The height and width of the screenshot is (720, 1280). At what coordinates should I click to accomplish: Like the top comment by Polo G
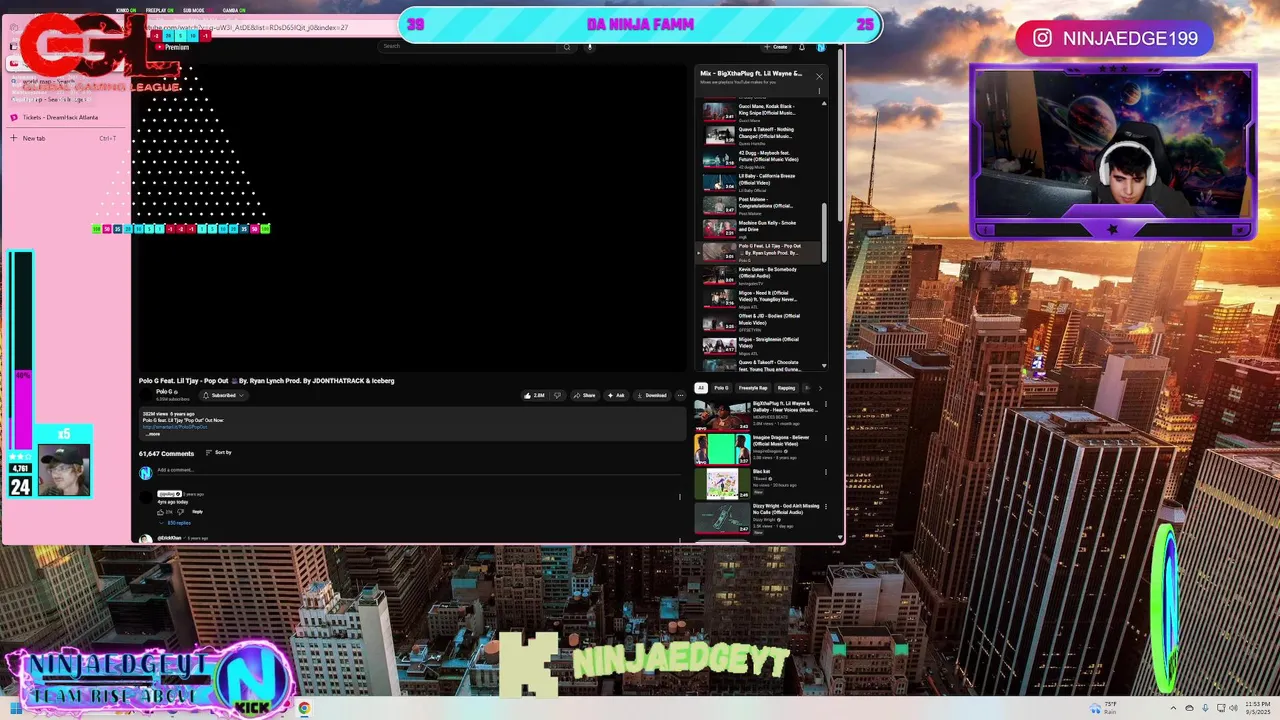point(161,512)
